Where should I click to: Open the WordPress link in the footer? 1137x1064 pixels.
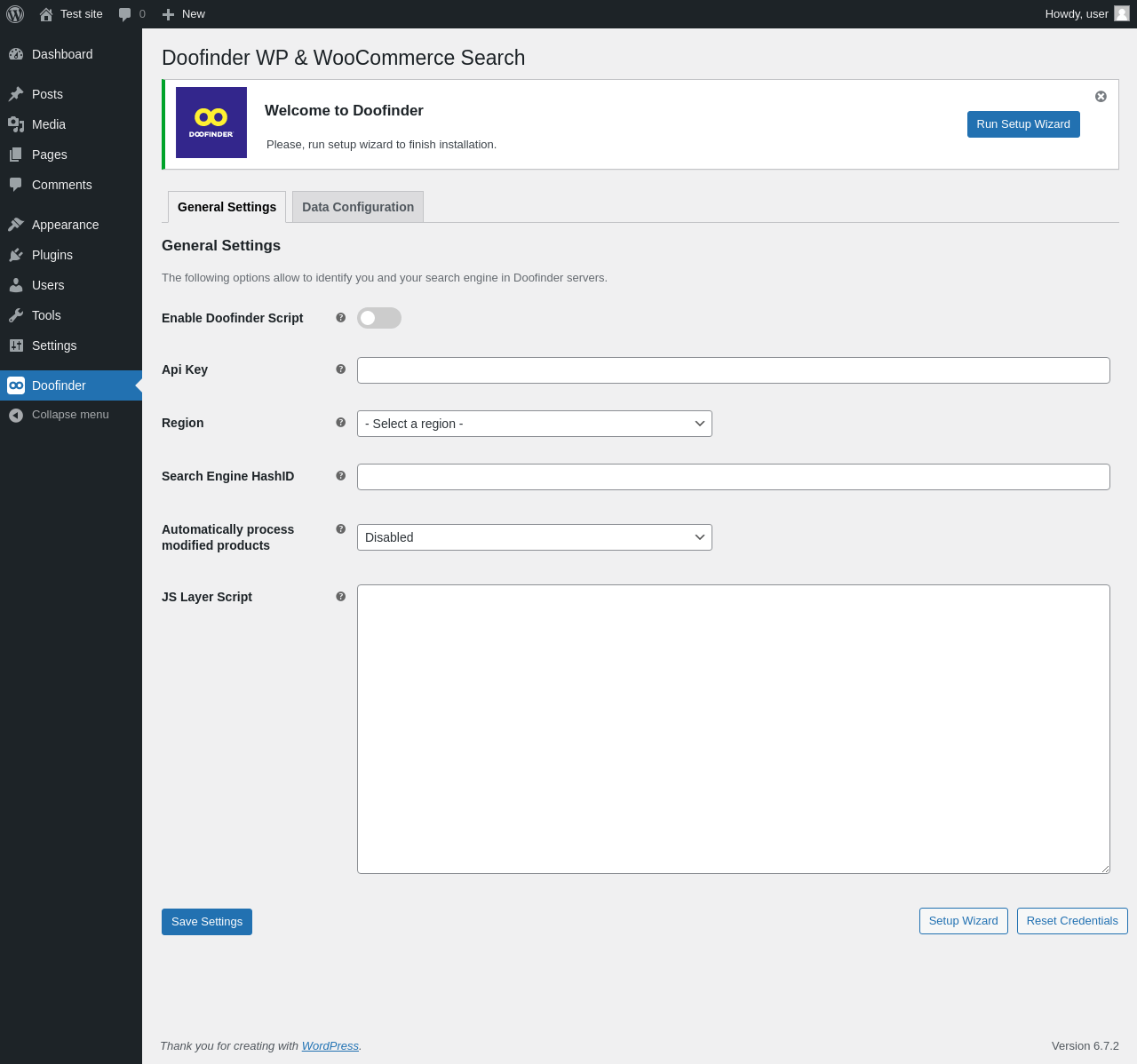[x=330, y=1046]
